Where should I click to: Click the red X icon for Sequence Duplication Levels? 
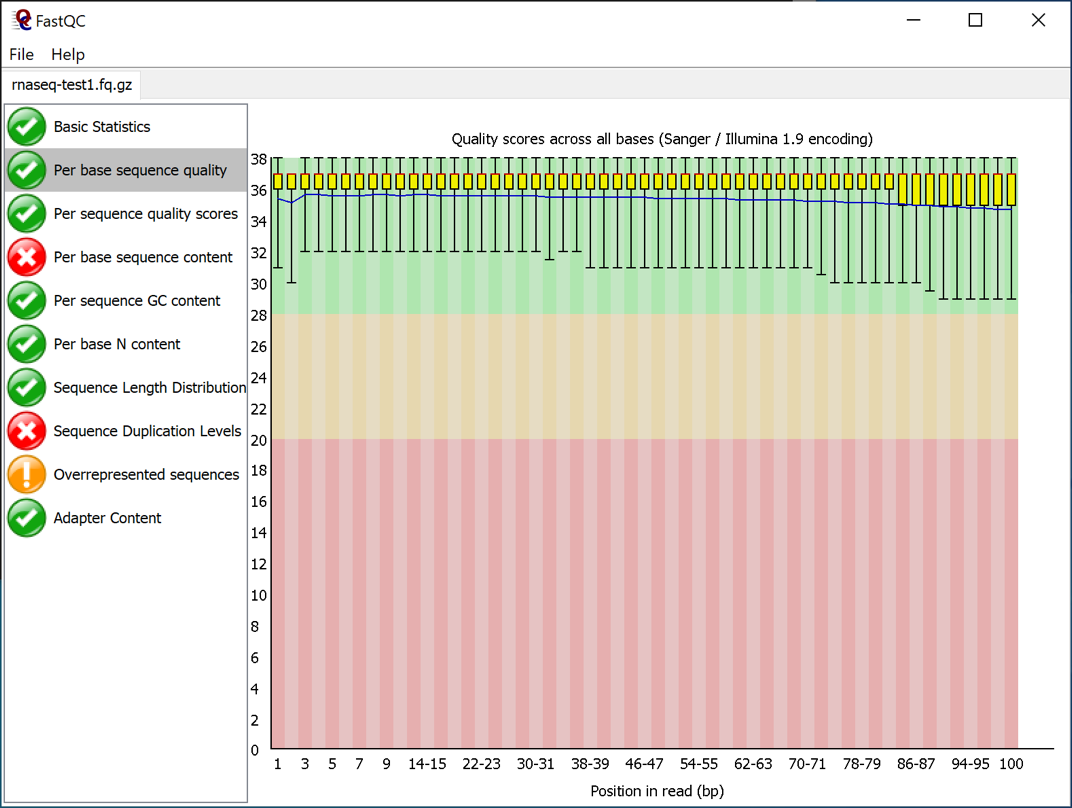(27, 431)
